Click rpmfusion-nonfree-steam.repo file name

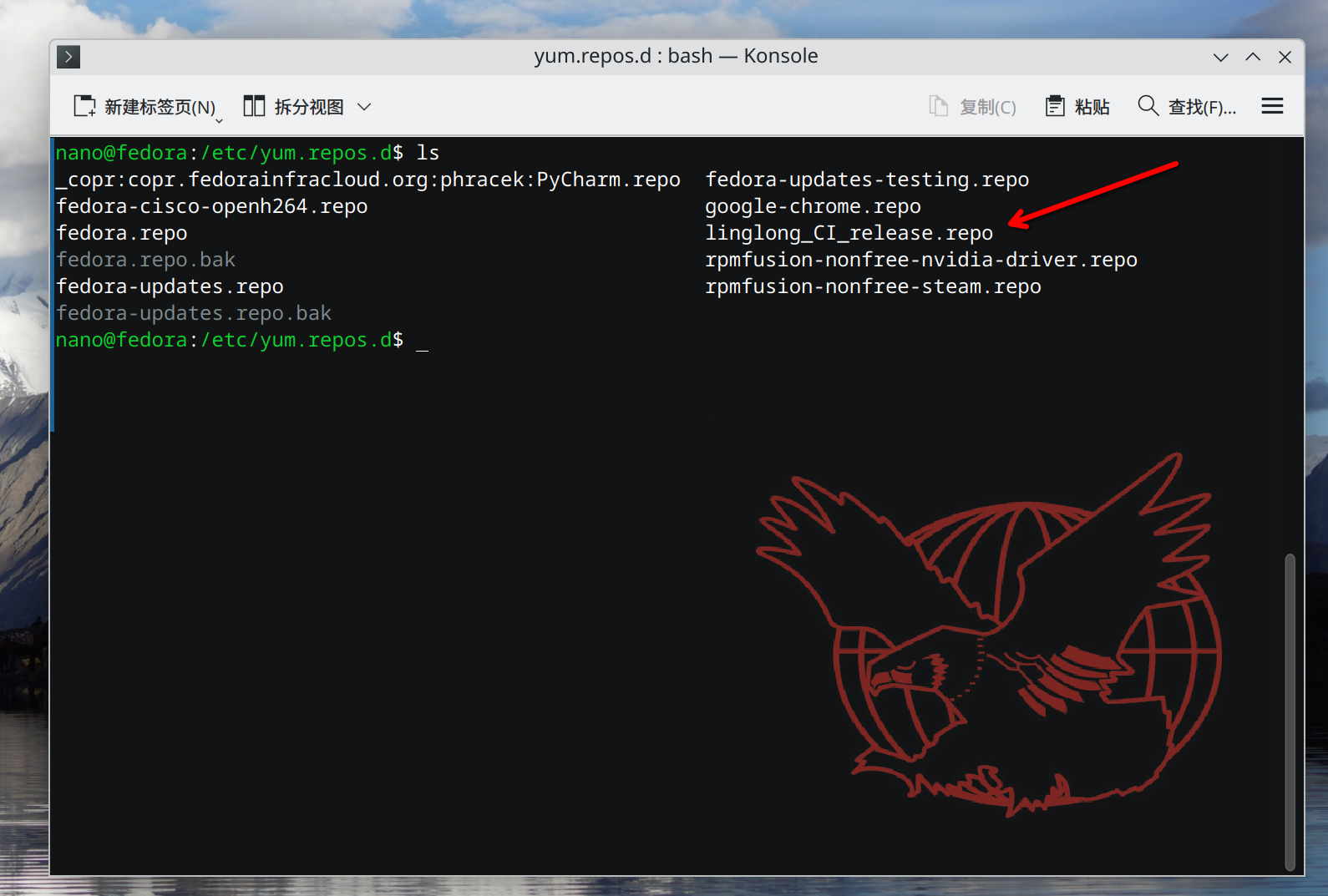pyautogui.click(x=873, y=286)
